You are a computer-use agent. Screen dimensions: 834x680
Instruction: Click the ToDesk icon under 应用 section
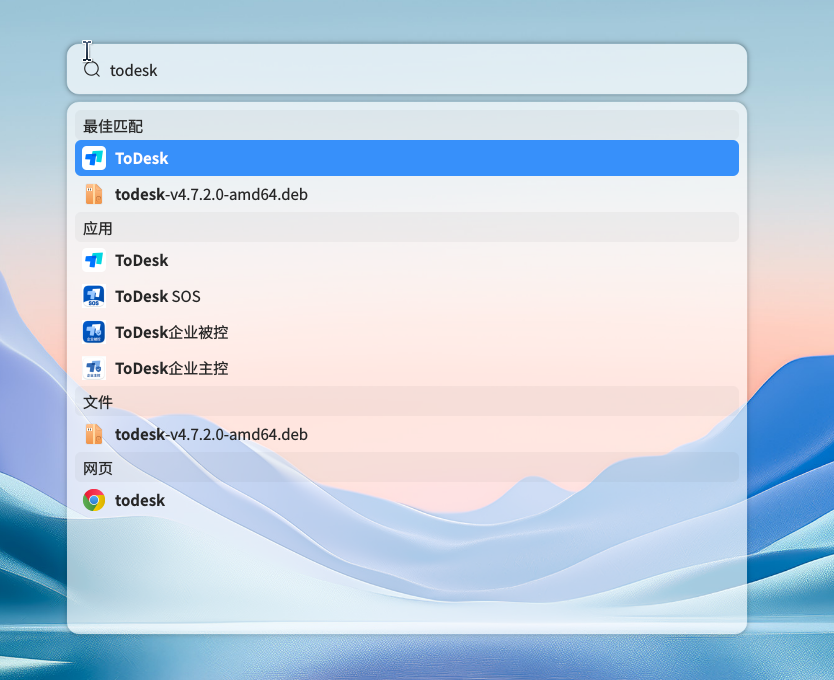(x=94, y=260)
